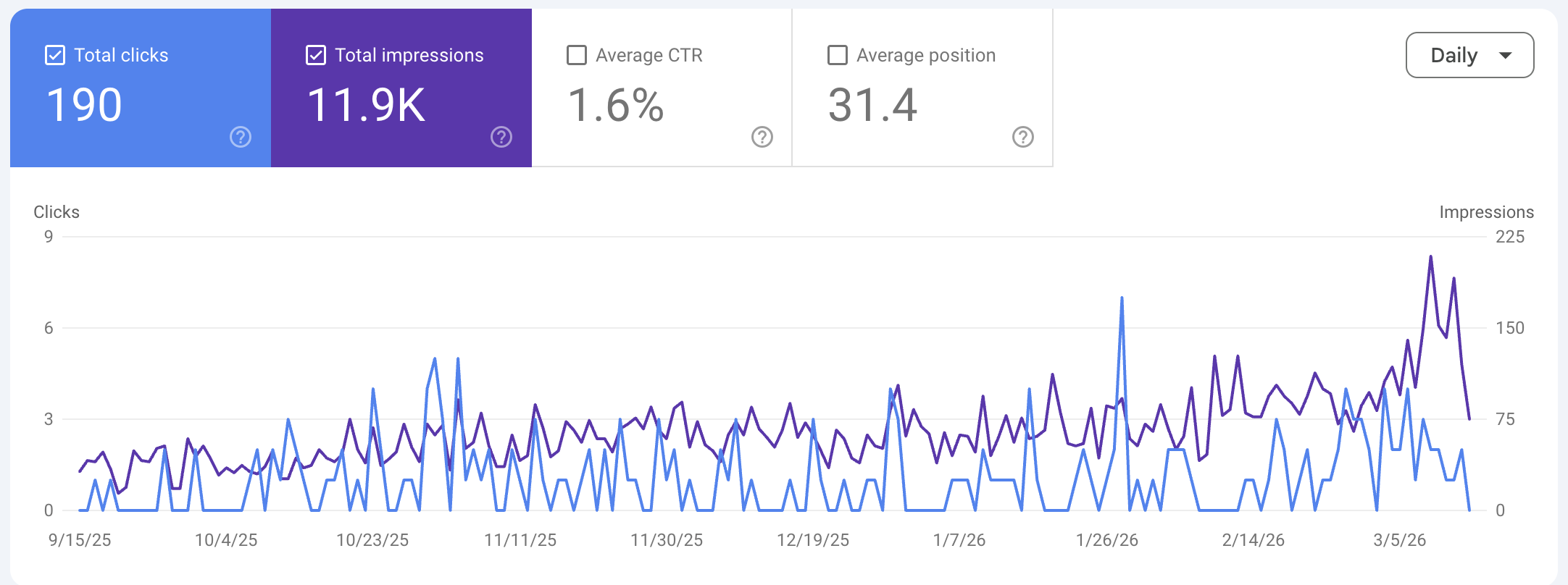Viewport: 1568px width, 585px height.
Task: Click the question mark icon for Average CTR
Action: coord(762,137)
